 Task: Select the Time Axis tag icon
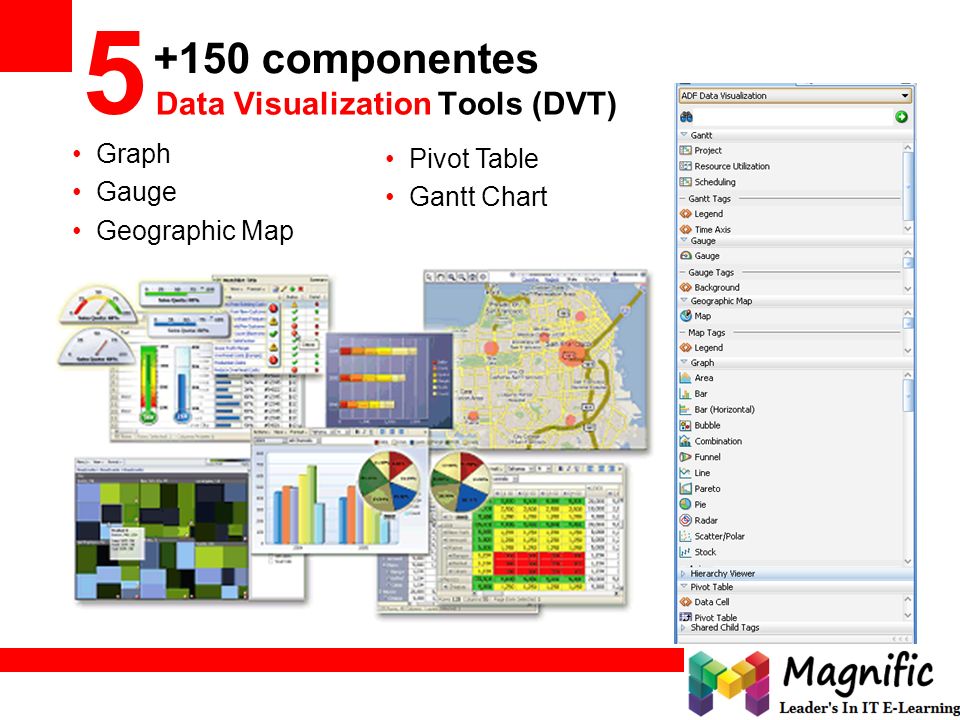(686, 230)
